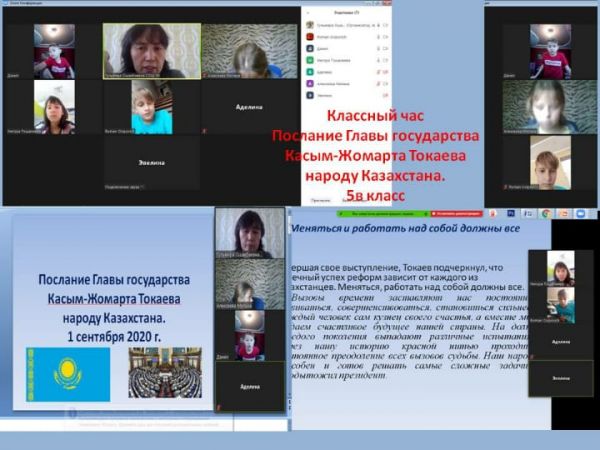Click parliament hall photo on slide
The width and height of the screenshot is (600, 450).
point(165,372)
